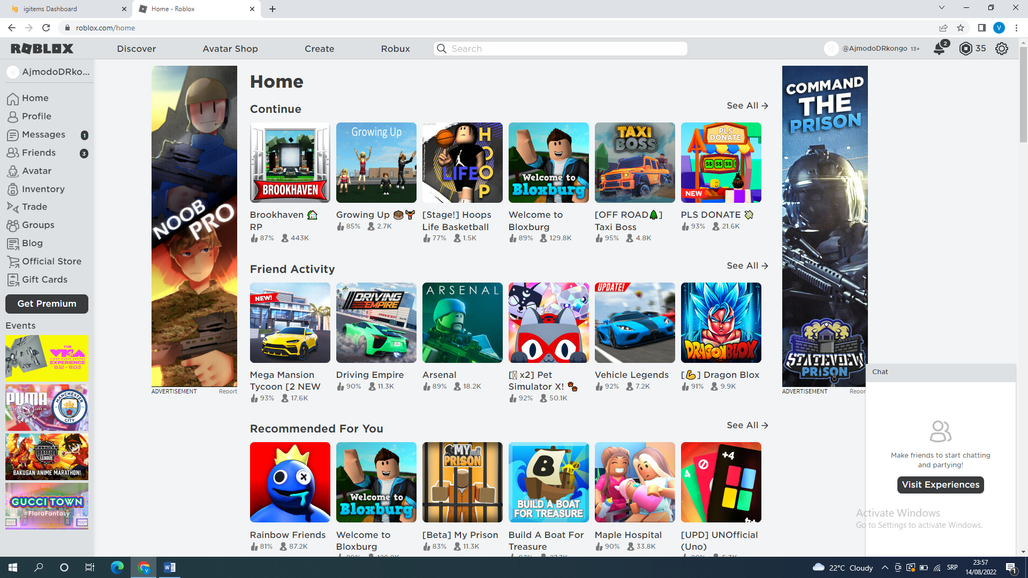
Task: Open the Home sidebar icon
Action: click(12, 98)
